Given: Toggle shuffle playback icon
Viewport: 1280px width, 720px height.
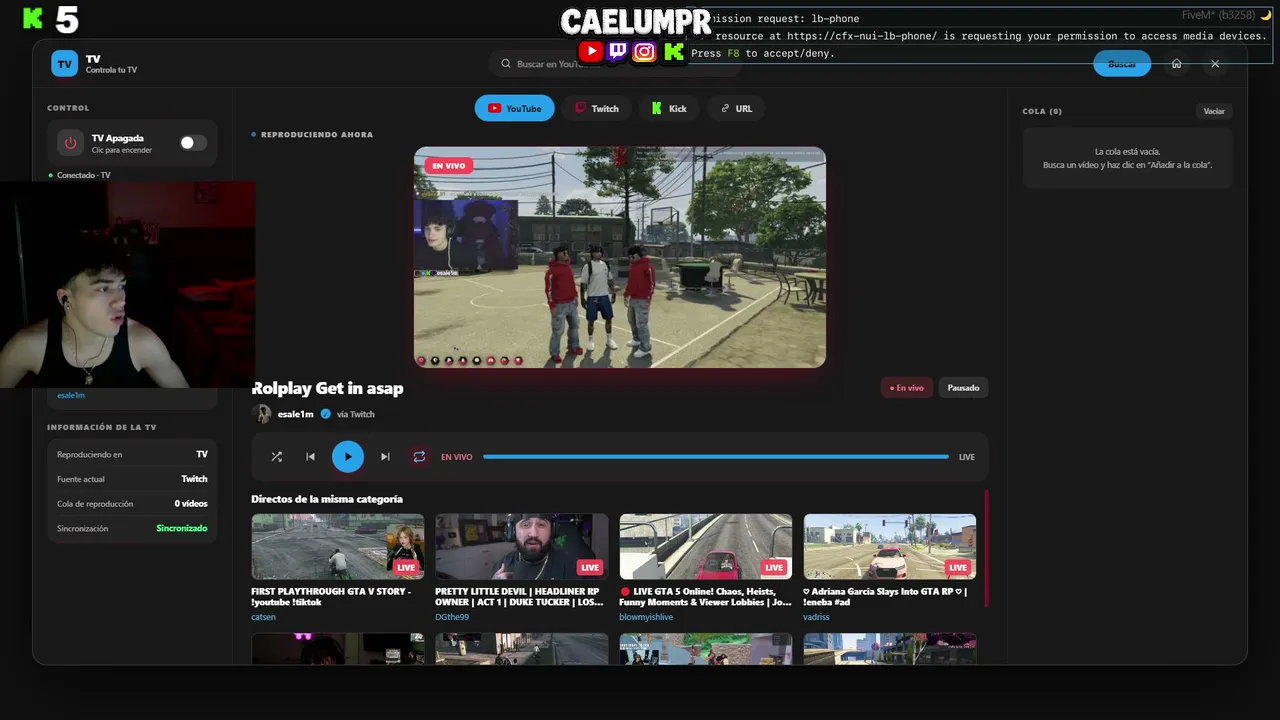Looking at the screenshot, I should pos(277,457).
